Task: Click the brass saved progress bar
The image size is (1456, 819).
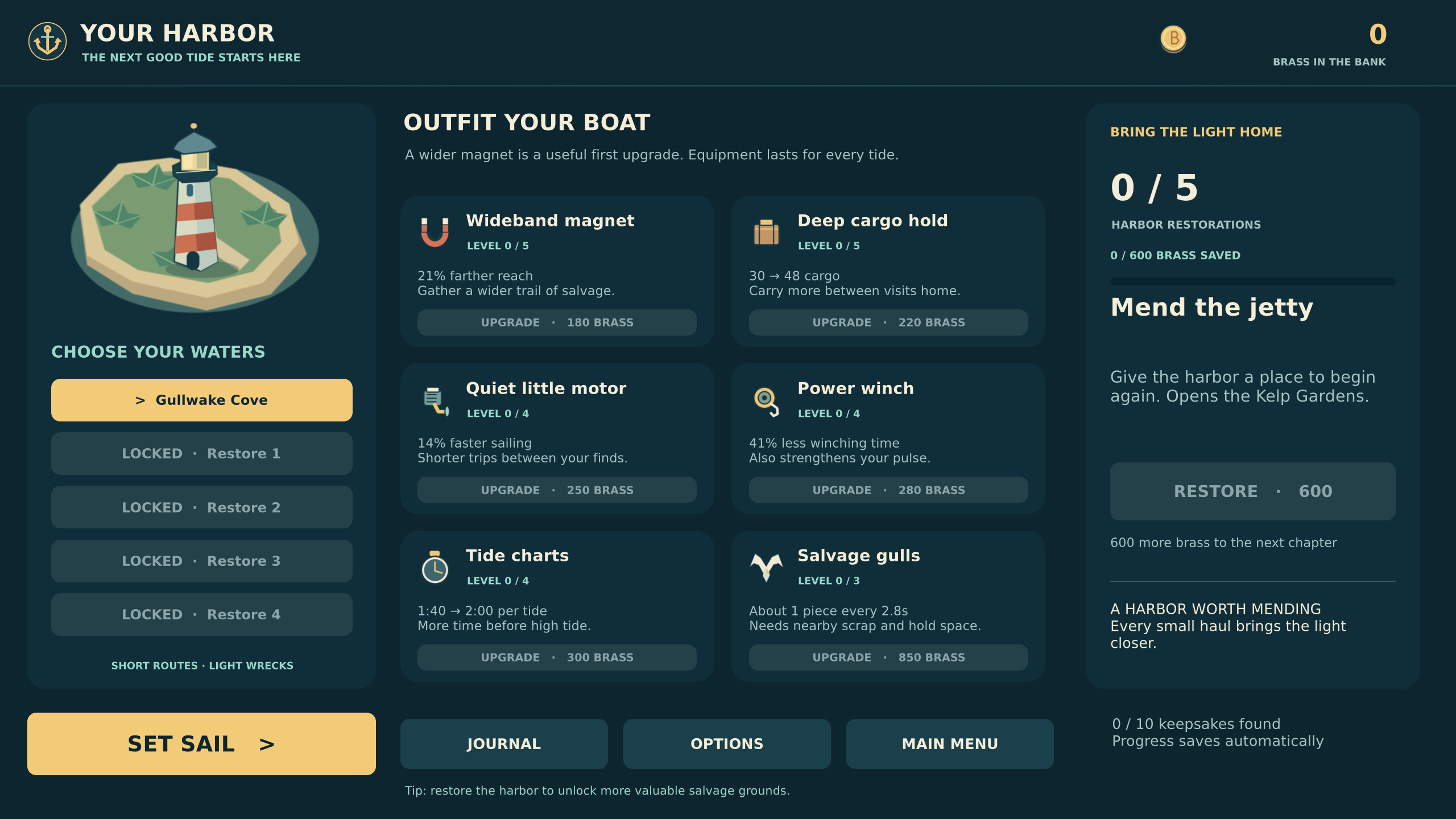Action: pyautogui.click(x=1252, y=282)
